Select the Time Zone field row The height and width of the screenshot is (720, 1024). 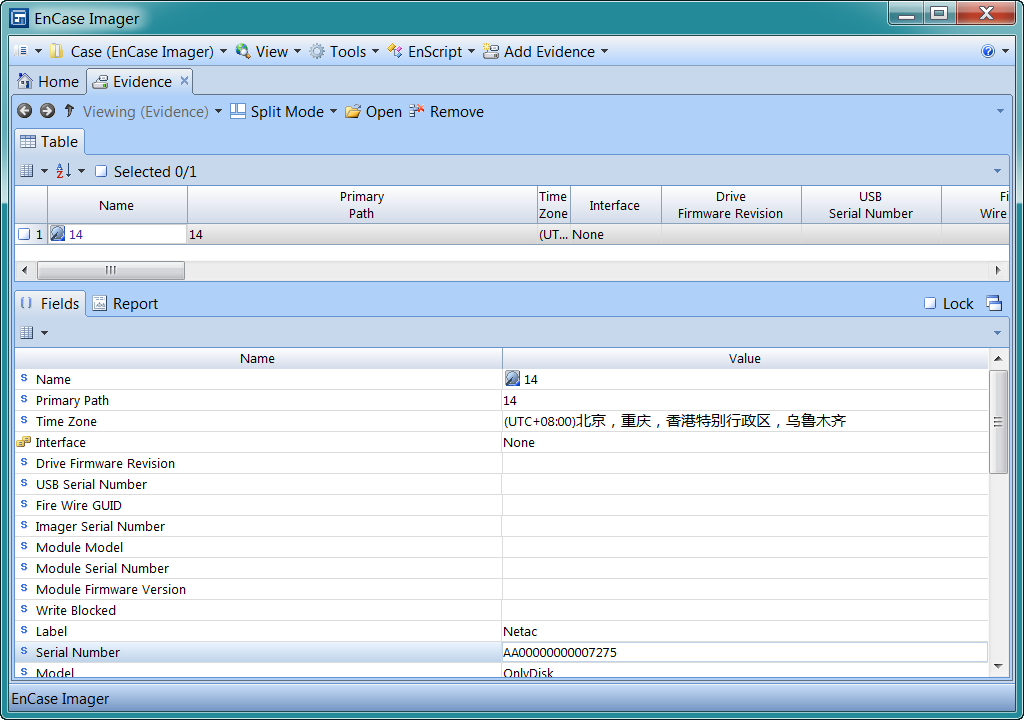[x=502, y=421]
